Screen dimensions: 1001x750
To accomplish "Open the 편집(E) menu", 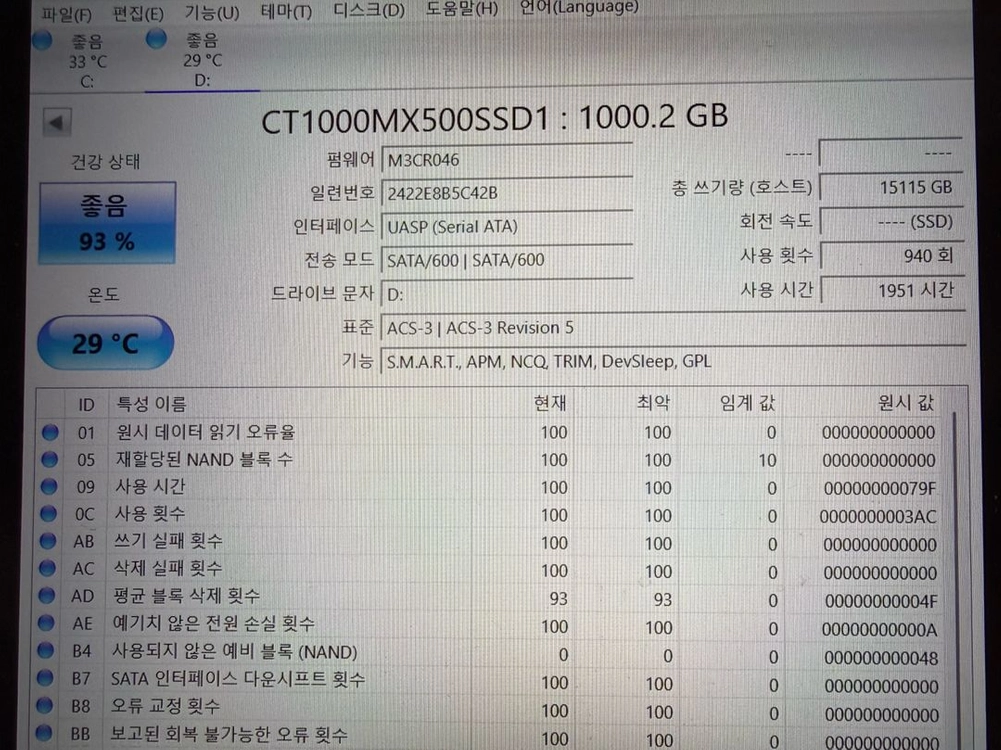I will click(138, 13).
